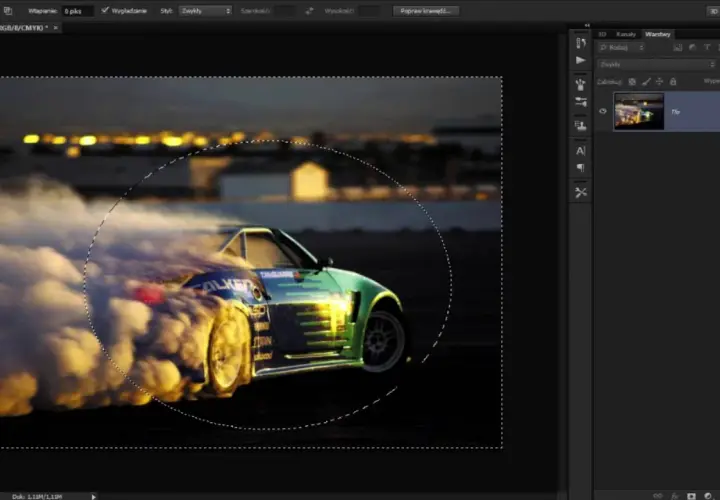Open the 3D workspace dropdown

(713, 11)
